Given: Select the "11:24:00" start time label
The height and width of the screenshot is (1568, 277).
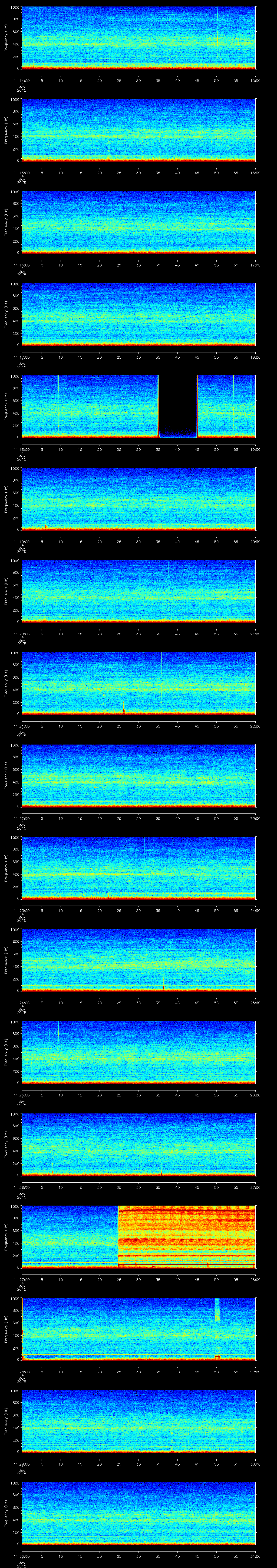Looking at the screenshot, I should (22, 1003).
